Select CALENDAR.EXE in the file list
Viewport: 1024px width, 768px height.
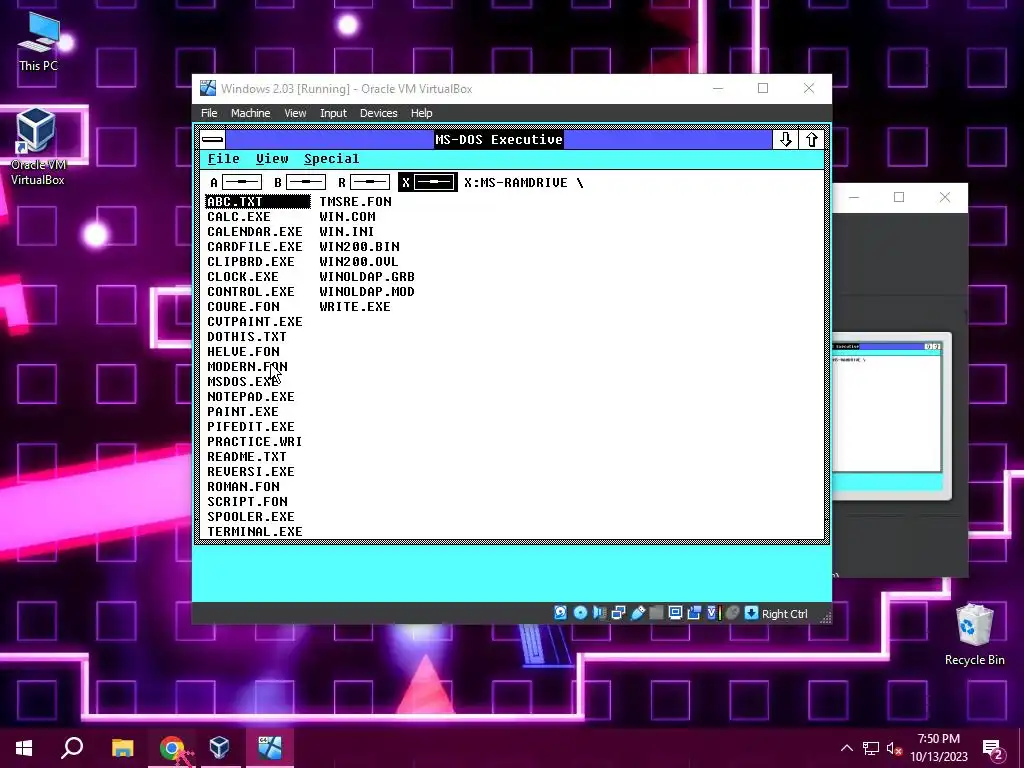click(255, 232)
